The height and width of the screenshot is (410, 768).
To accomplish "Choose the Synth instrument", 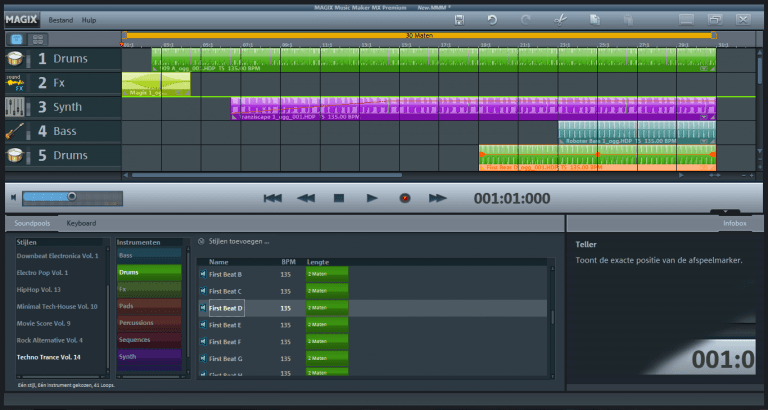I will [149, 357].
